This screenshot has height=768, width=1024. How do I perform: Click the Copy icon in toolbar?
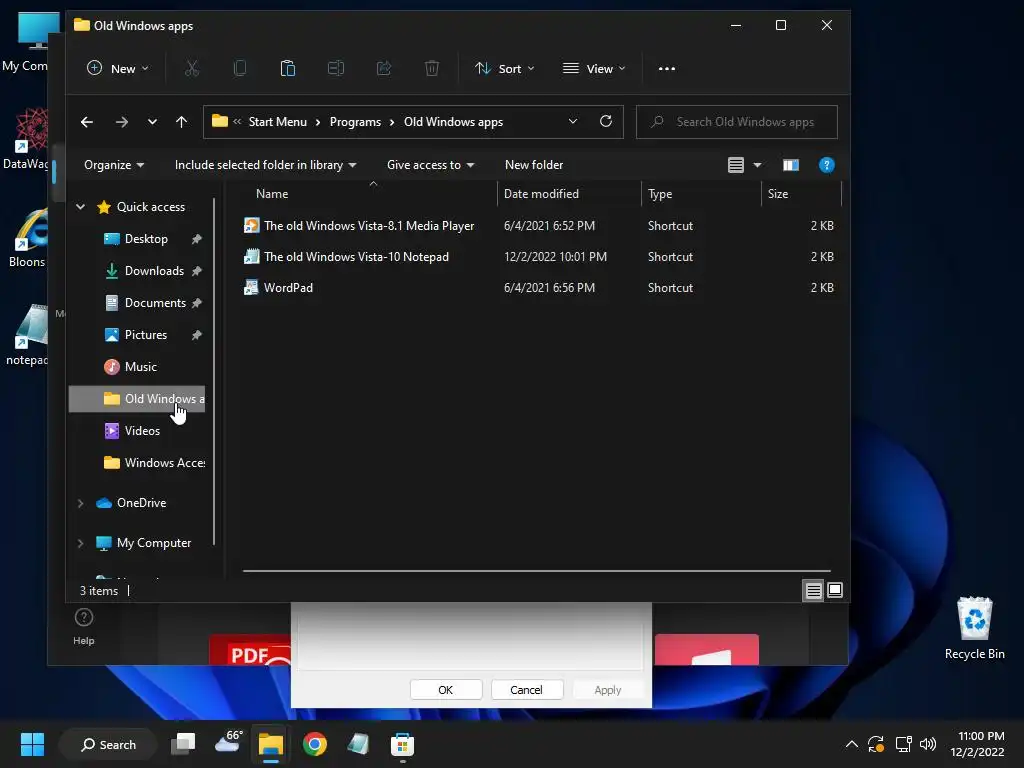[240, 68]
